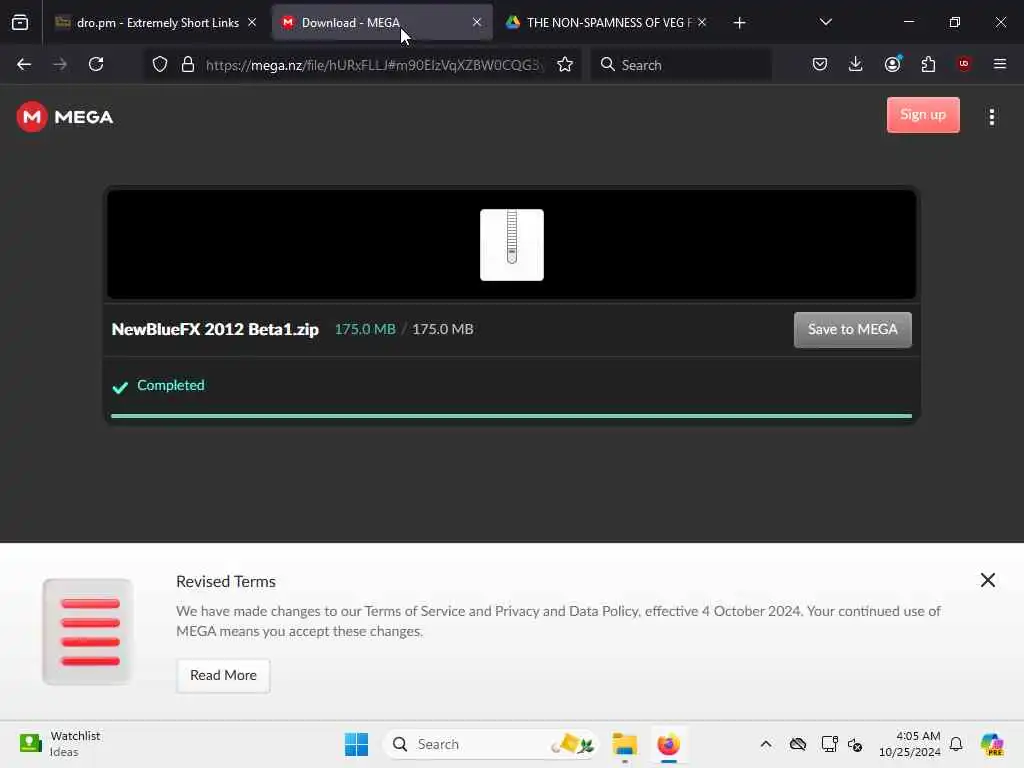Open Copilot preview from the taskbar
The height and width of the screenshot is (768, 1024).
tap(992, 744)
